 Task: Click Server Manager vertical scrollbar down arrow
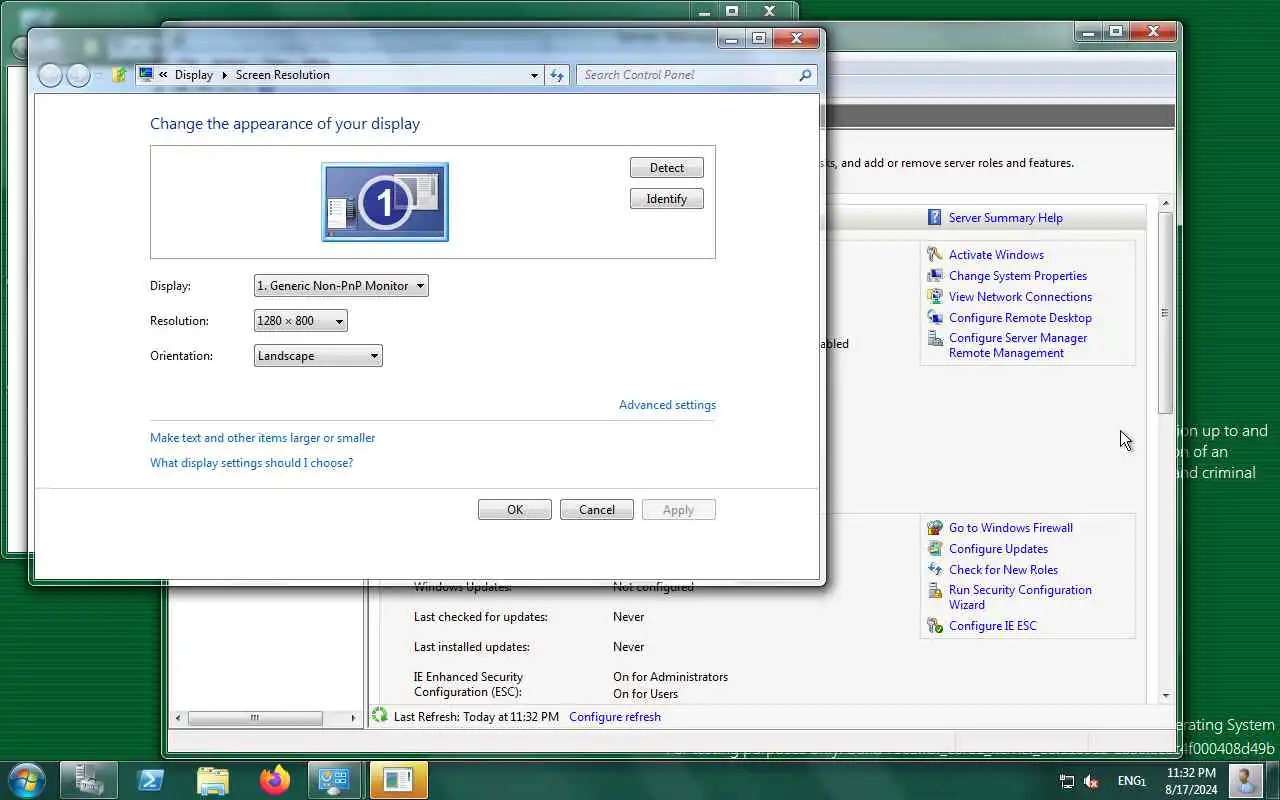[1165, 696]
